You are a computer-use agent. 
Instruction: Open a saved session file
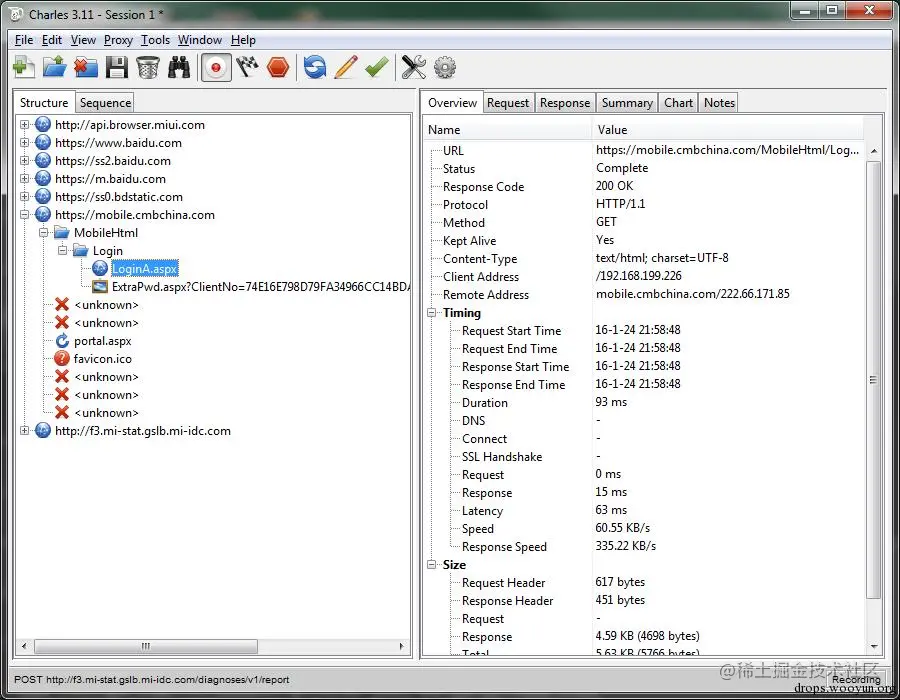[x=55, y=67]
